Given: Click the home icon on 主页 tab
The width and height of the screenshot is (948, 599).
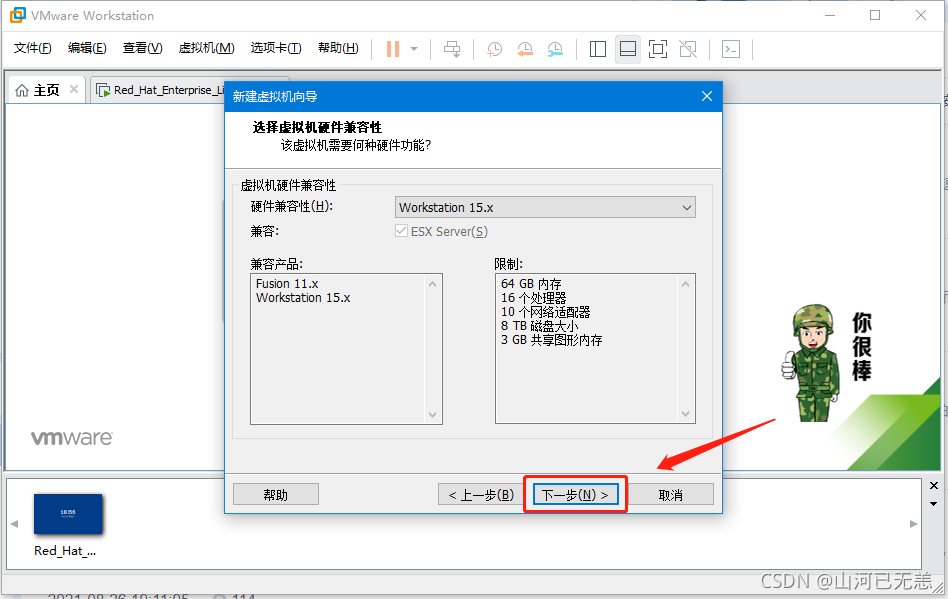Looking at the screenshot, I should point(22,90).
